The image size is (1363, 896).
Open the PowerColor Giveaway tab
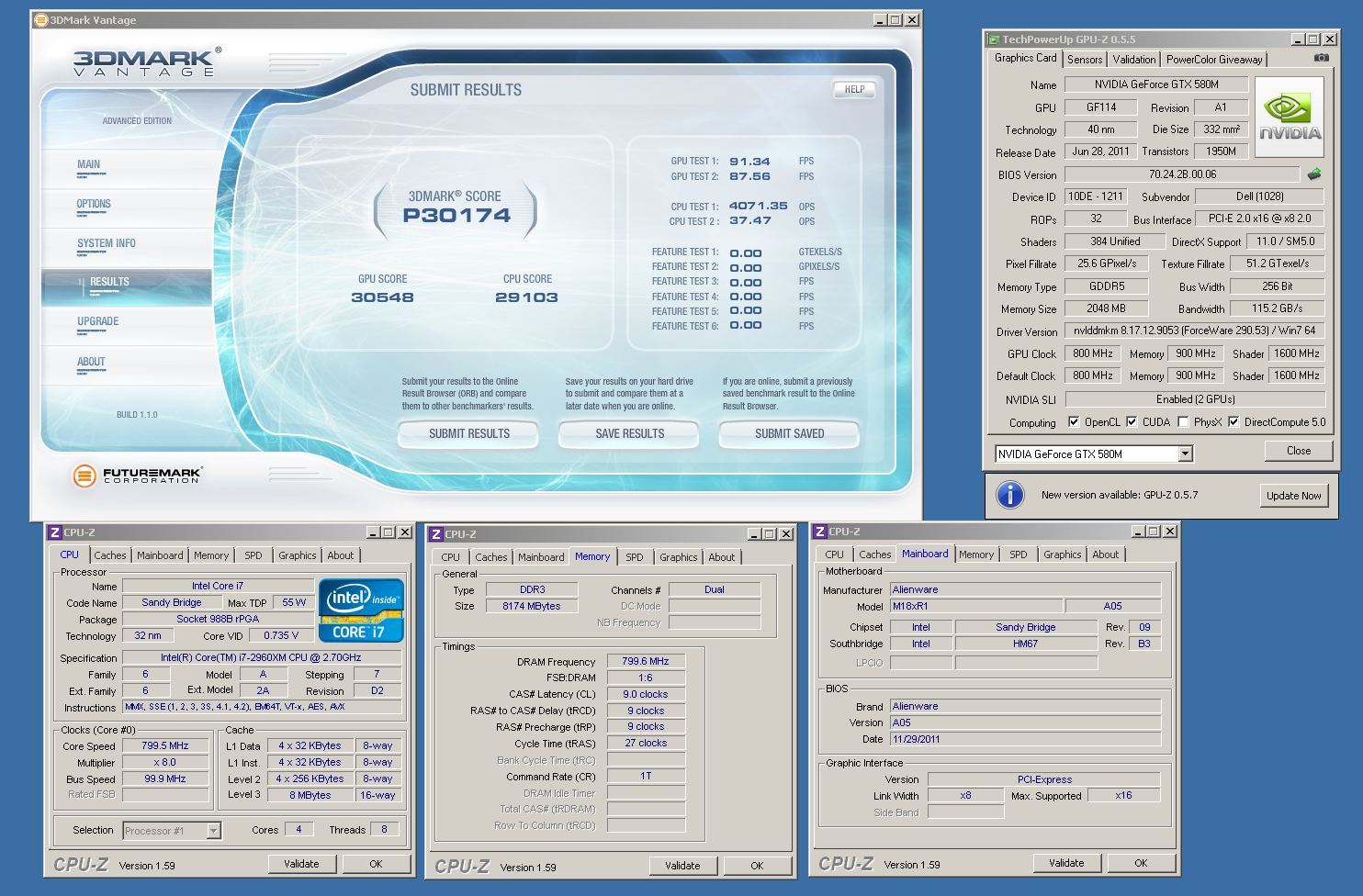tap(1214, 59)
